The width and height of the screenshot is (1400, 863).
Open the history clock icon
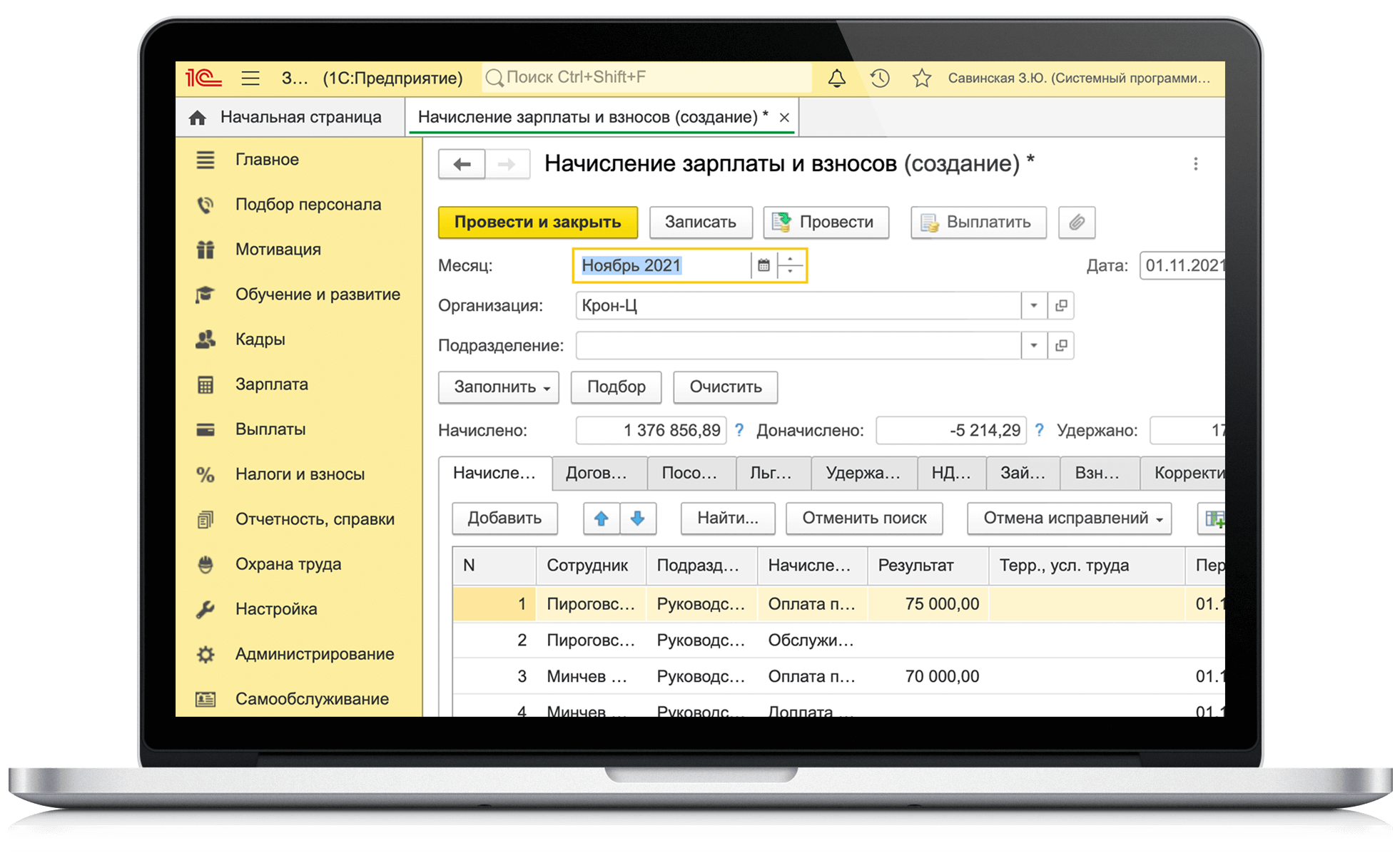879,78
